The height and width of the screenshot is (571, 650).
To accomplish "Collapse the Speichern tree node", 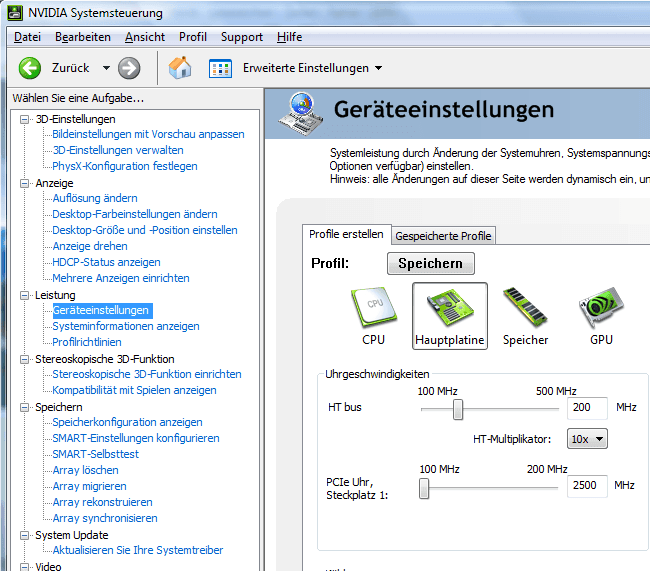I will (24, 407).
